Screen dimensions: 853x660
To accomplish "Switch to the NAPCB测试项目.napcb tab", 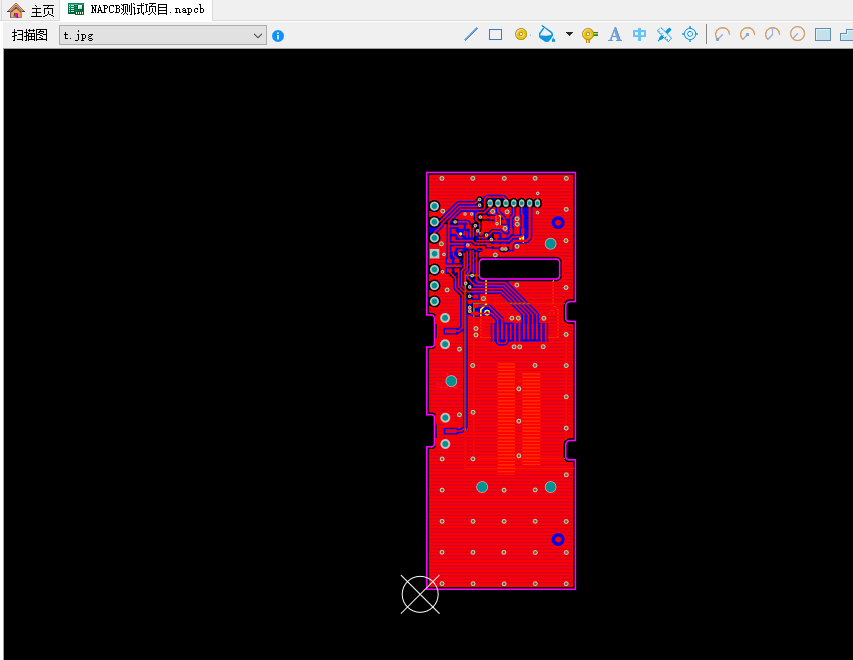I will [x=136, y=10].
